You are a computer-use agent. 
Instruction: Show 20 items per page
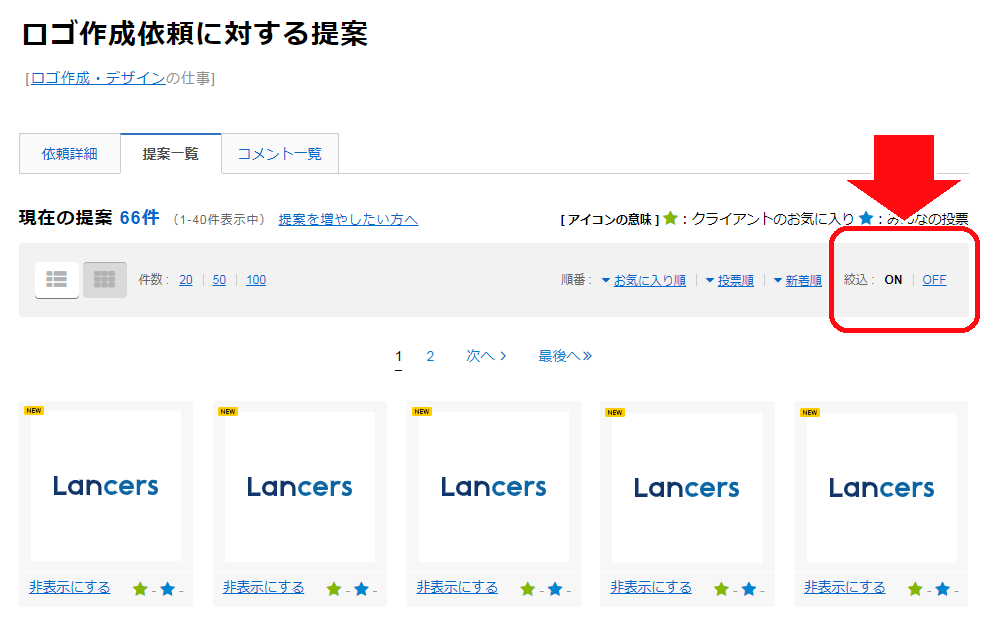186,280
